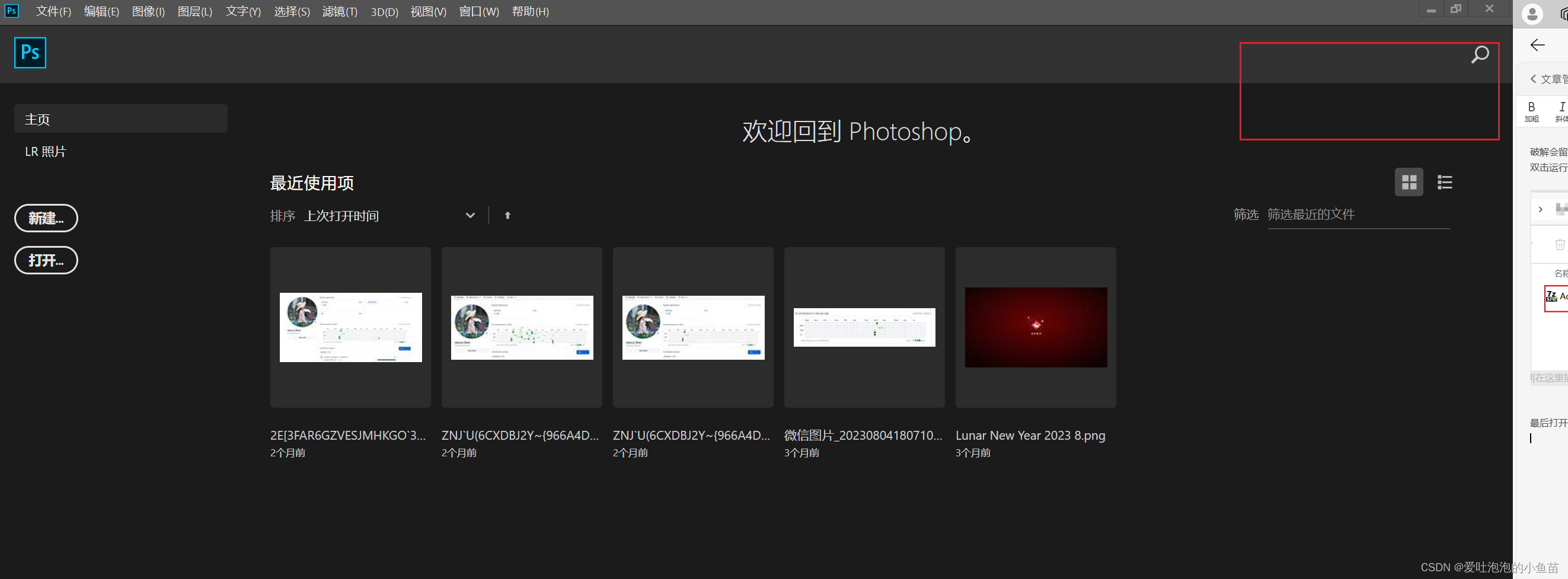Switch to grid view of recent files

point(1409,182)
